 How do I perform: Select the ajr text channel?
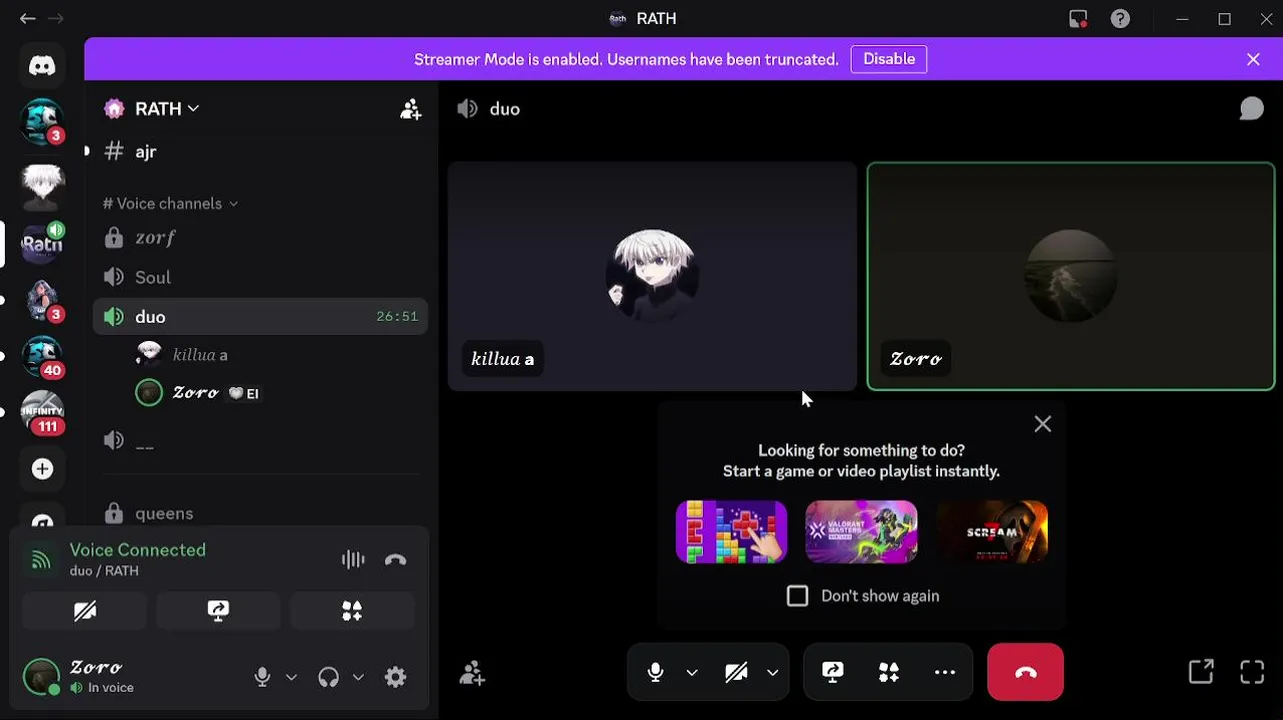click(260, 152)
